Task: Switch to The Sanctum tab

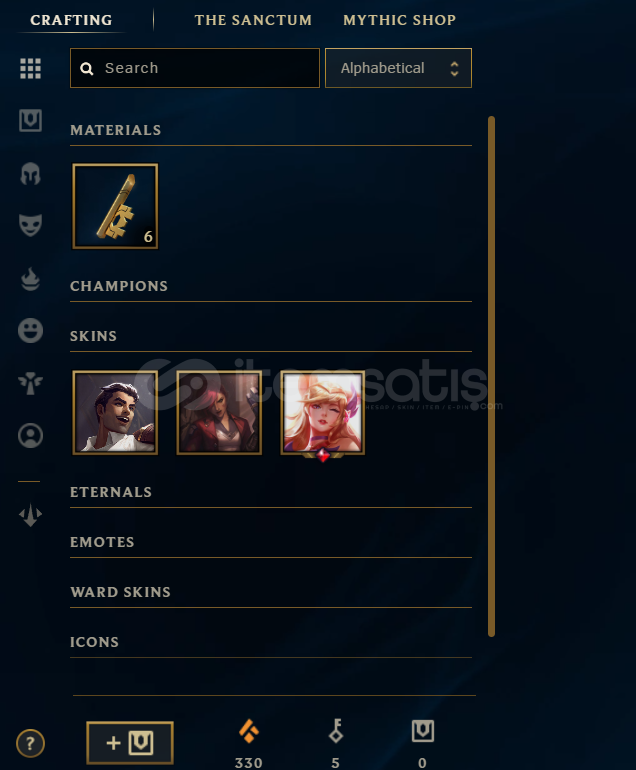Action: tap(253, 20)
